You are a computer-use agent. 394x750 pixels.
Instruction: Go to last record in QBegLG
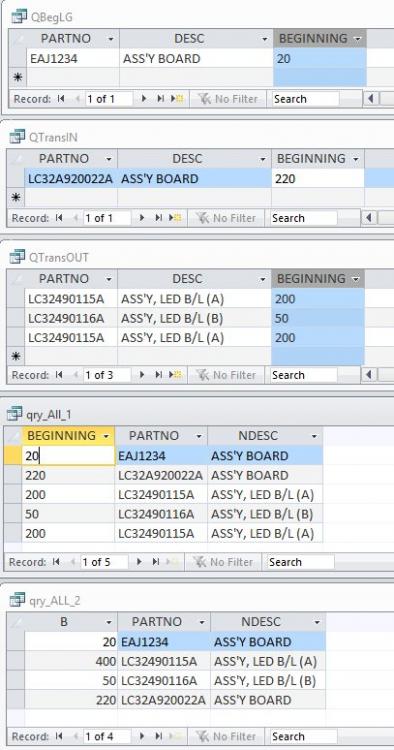[x=161, y=99]
